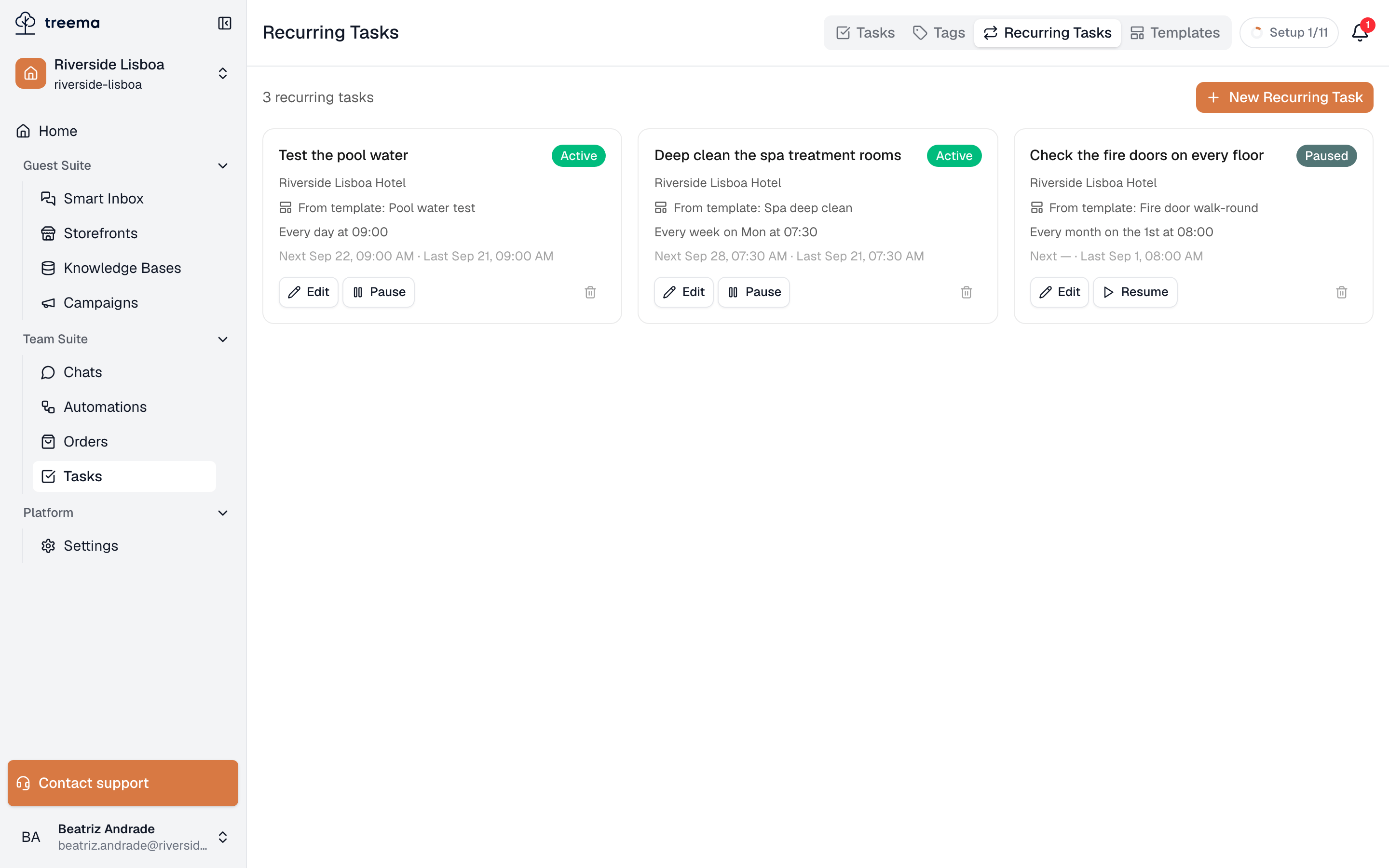Delete the Check the fire doors task
This screenshot has width=1389, height=868.
(1341, 292)
